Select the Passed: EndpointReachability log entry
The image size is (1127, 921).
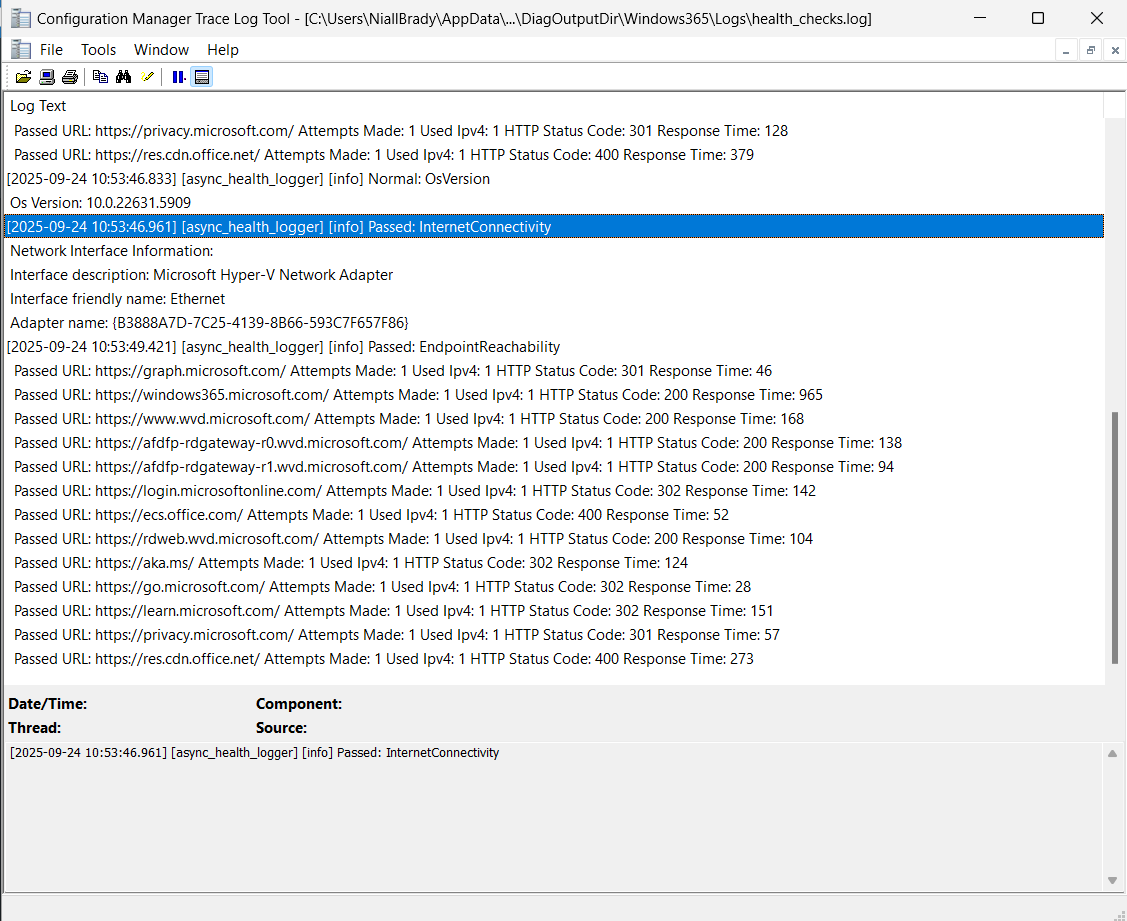(x=283, y=347)
